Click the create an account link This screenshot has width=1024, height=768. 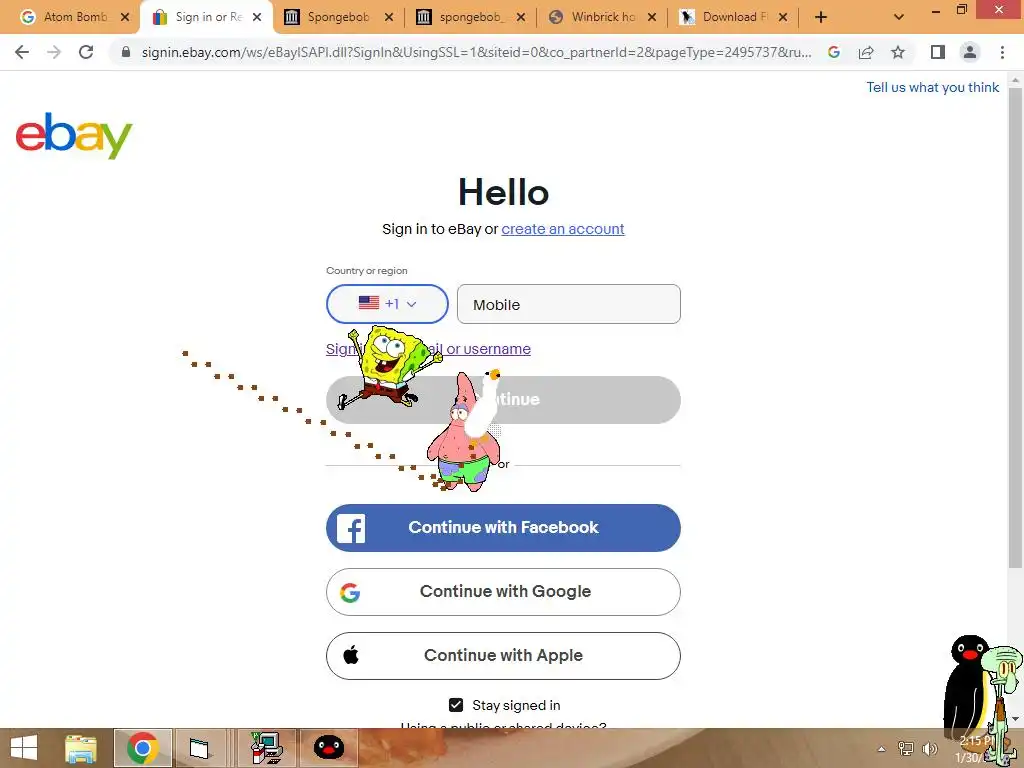pyautogui.click(x=562, y=229)
